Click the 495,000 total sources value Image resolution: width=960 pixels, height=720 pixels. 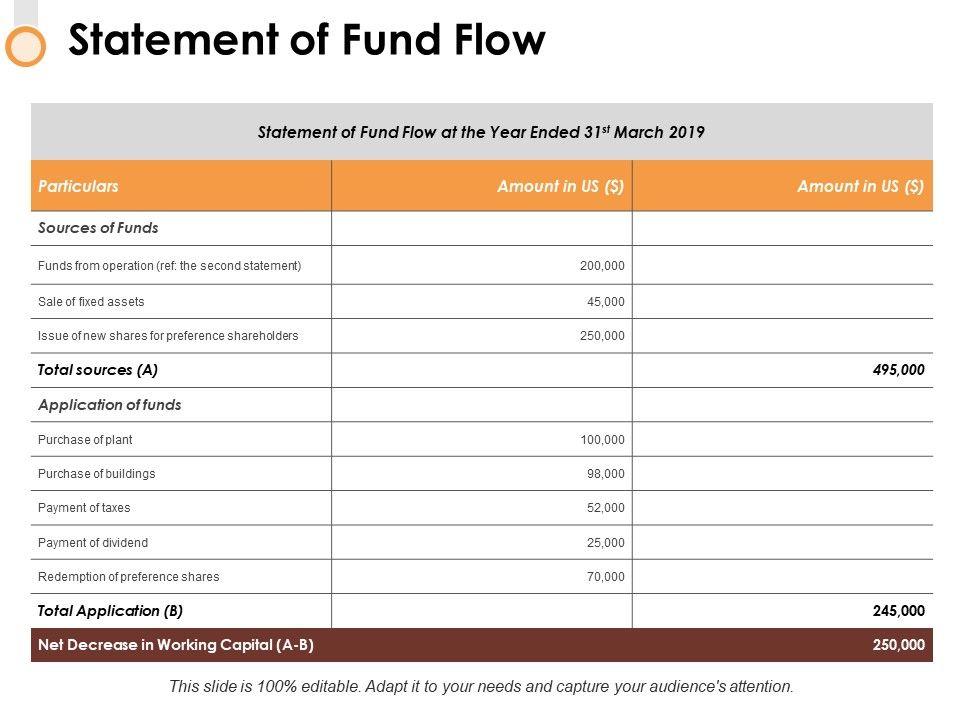(x=899, y=370)
